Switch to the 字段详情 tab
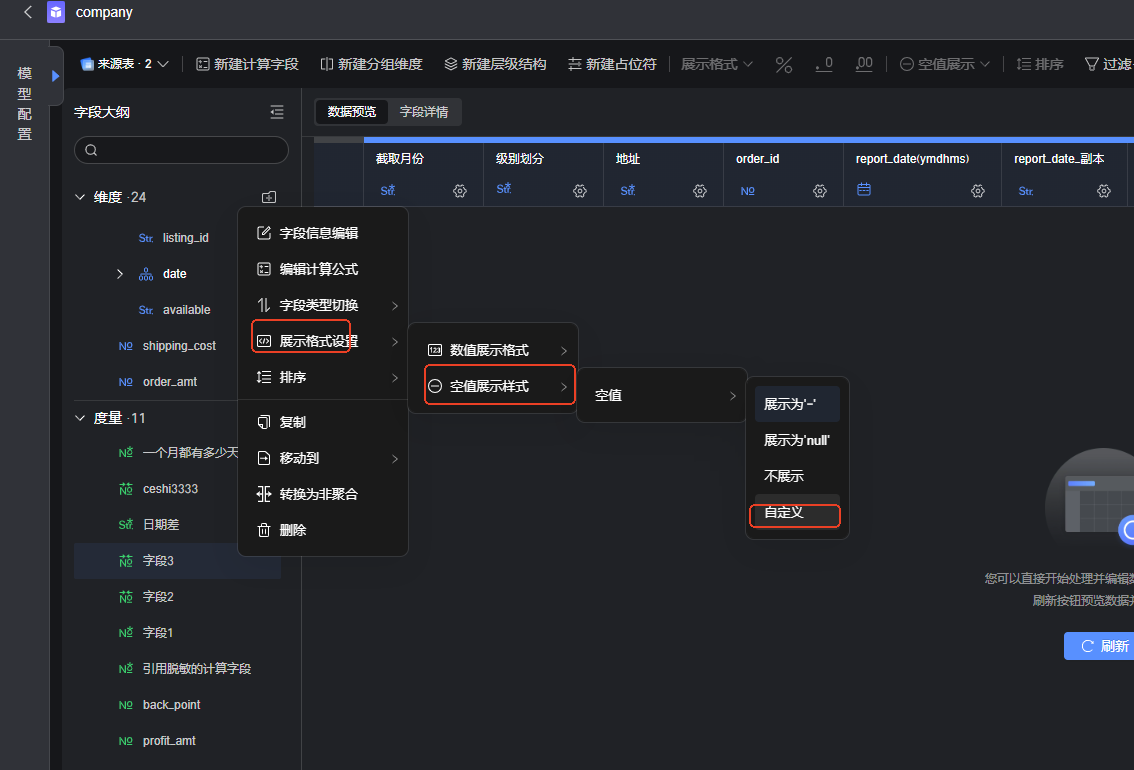 424,112
